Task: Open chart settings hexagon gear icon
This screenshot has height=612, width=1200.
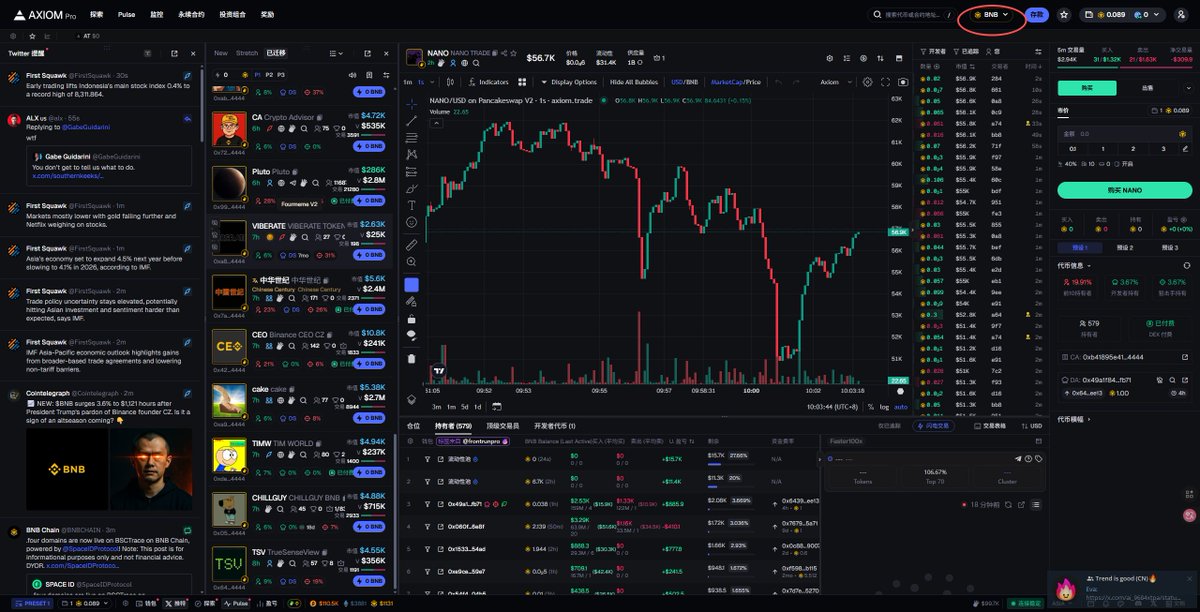Action: [867, 82]
